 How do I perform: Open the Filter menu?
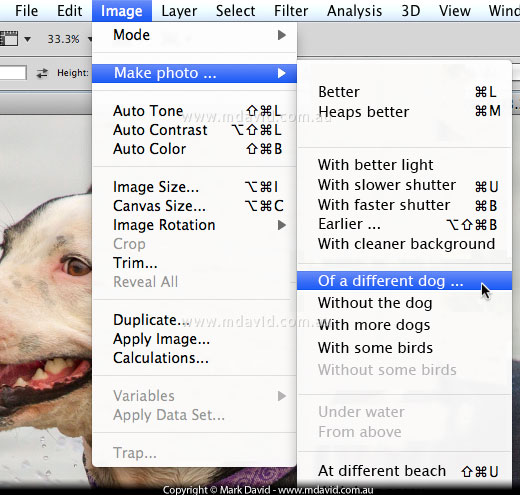click(x=291, y=11)
